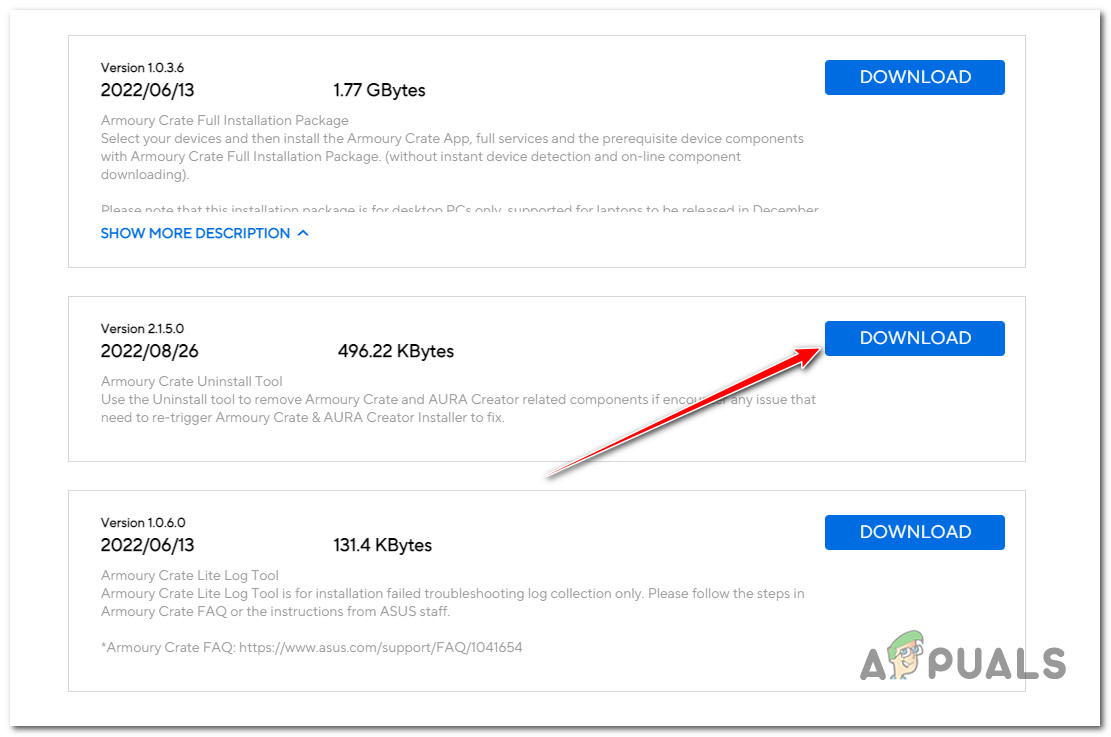The image size is (1111, 737).
Task: Click the Version 2.1.5.0 label
Action: tap(143, 329)
